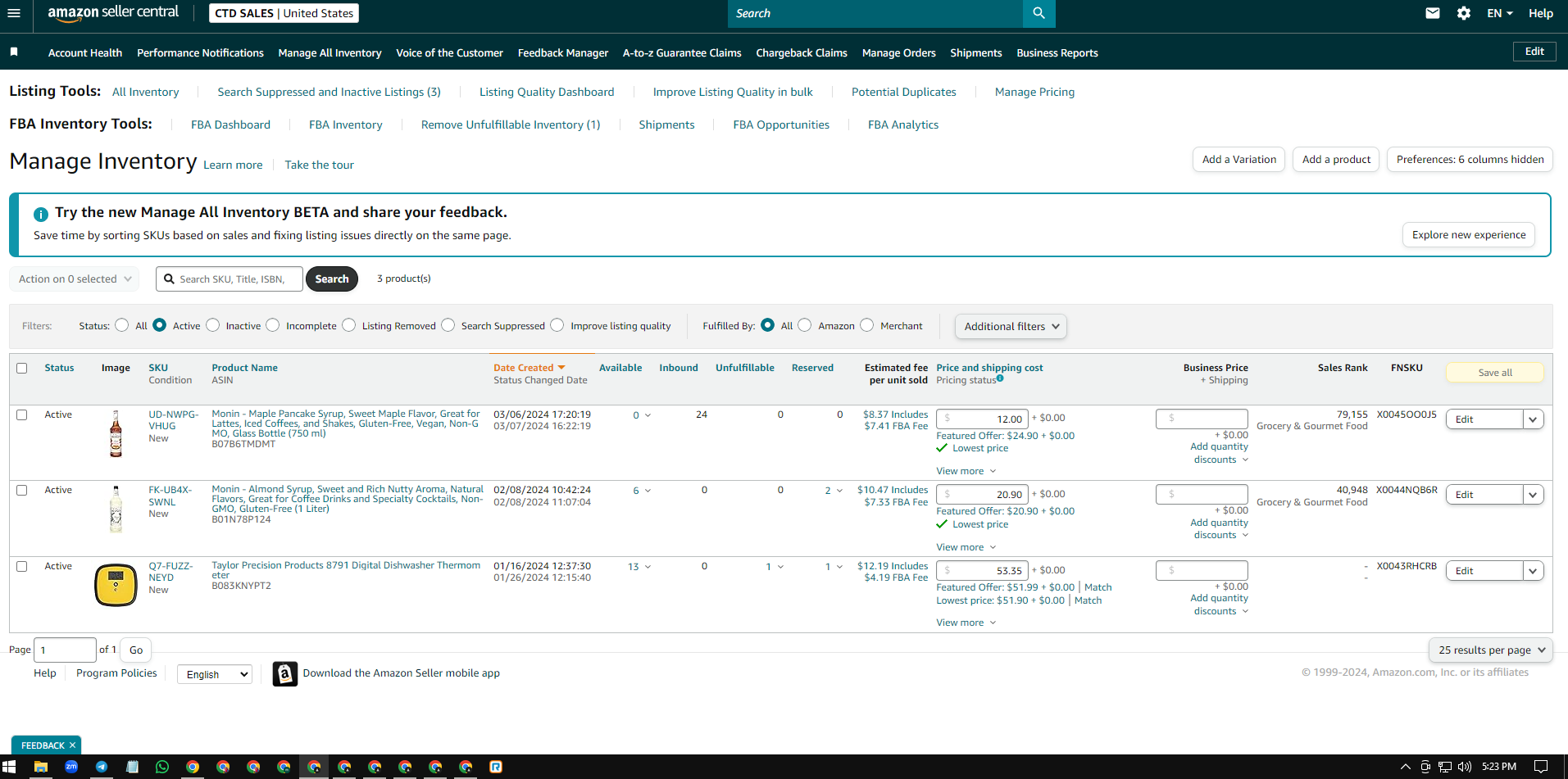Check the Maple Pancake Syrup row checkbox
Image resolution: width=1568 pixels, height=779 pixels.
coord(22,414)
